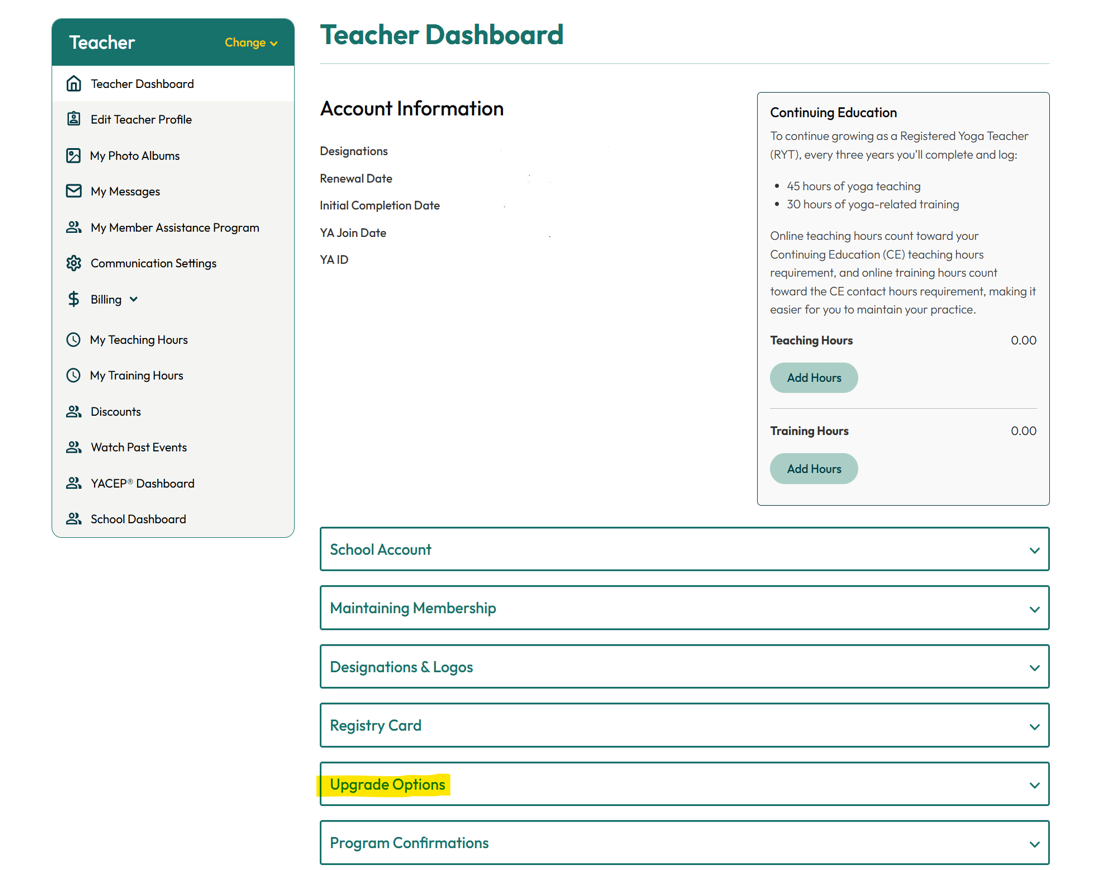Open the Change role dropdown
The height and width of the screenshot is (870, 1104).
click(251, 43)
